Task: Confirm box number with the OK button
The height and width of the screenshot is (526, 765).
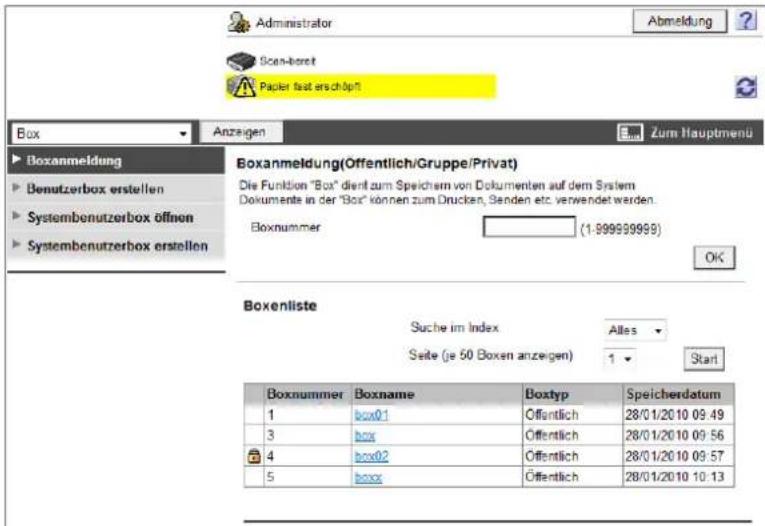Action: (x=714, y=258)
